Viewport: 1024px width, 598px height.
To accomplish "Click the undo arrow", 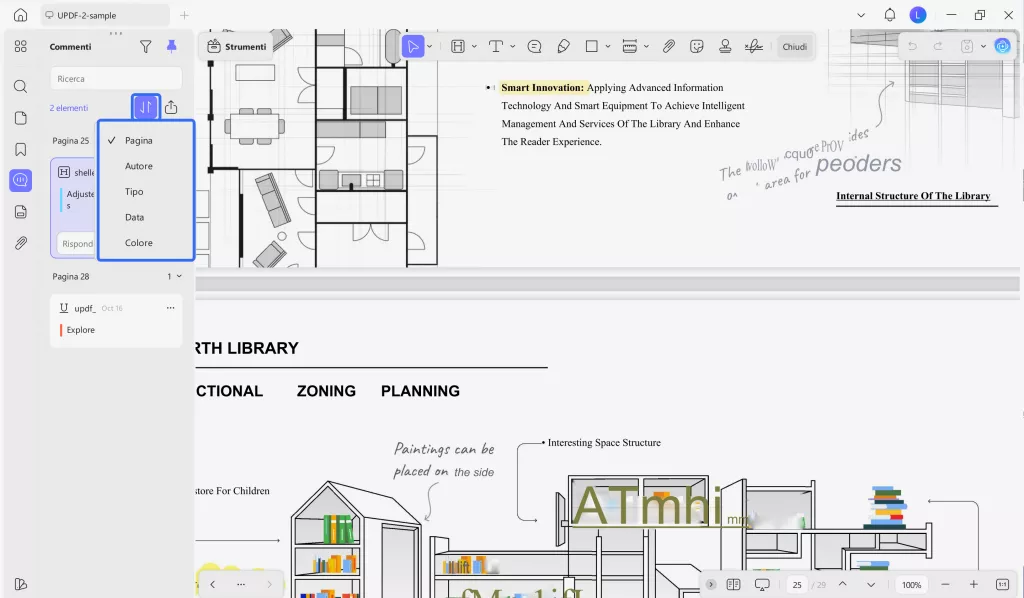I will pos(912,46).
